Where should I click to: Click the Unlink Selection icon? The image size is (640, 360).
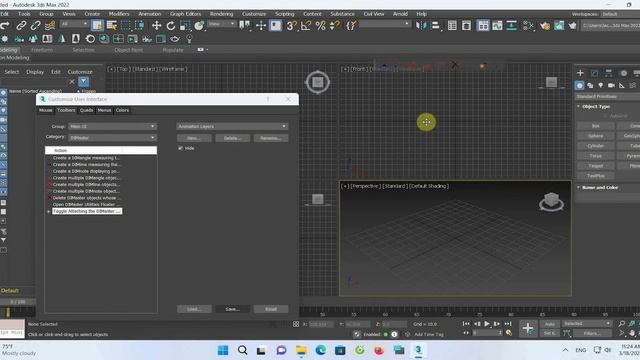tap(36, 25)
